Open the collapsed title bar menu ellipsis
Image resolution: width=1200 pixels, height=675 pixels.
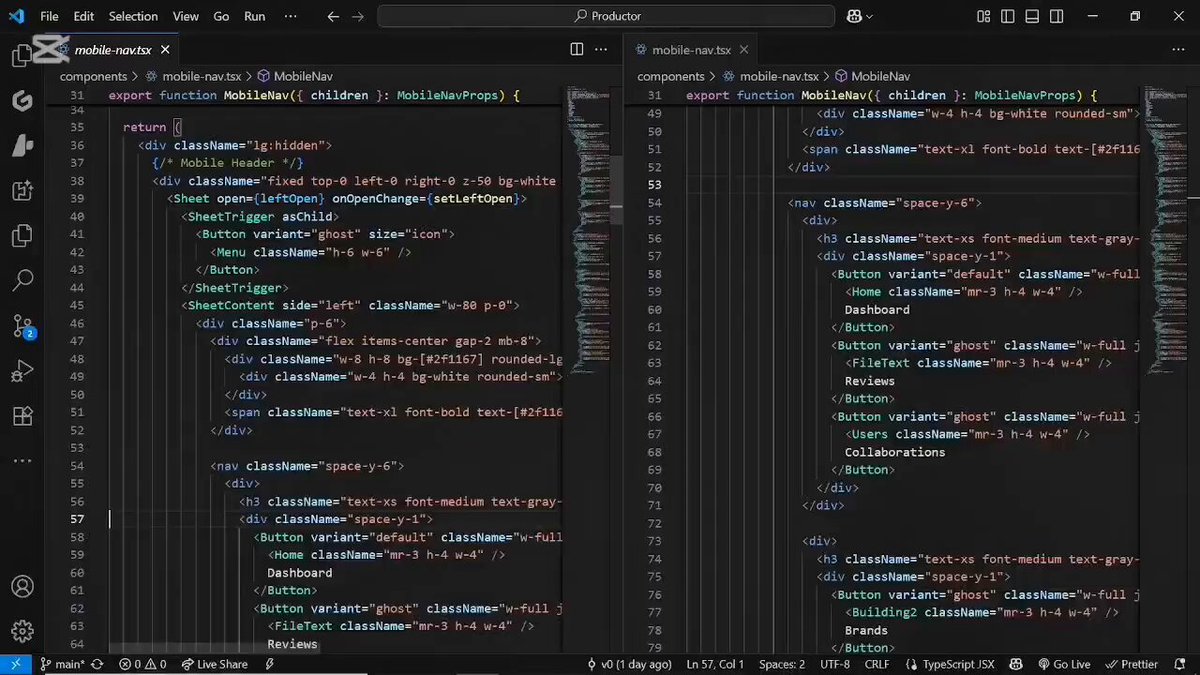point(290,16)
